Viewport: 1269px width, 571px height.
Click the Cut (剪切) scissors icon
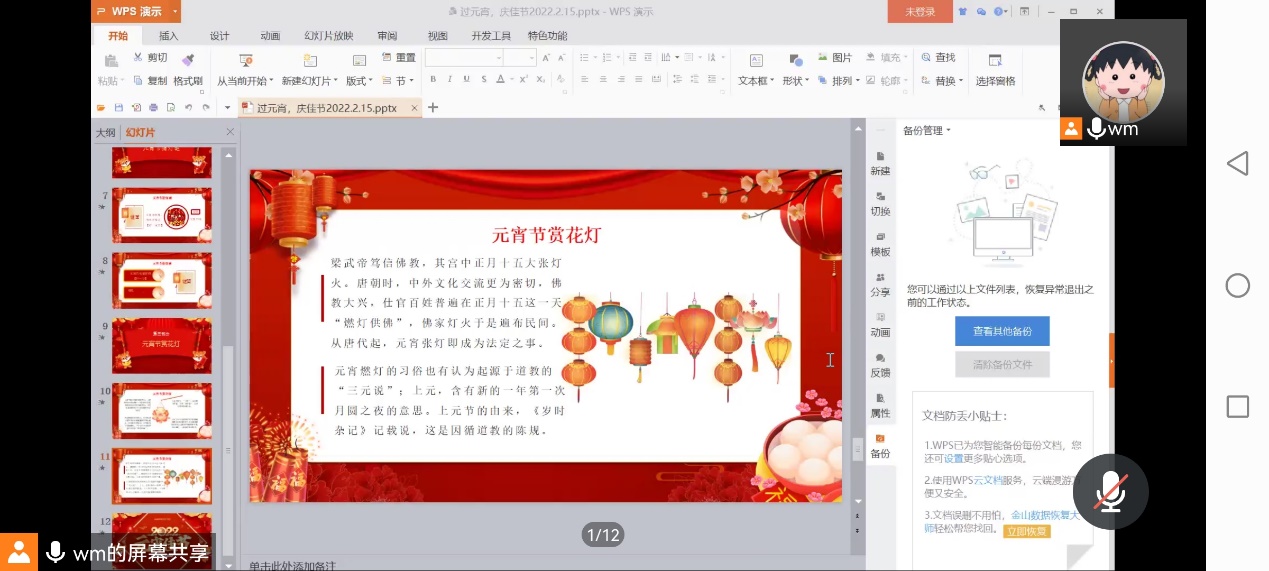(139, 58)
